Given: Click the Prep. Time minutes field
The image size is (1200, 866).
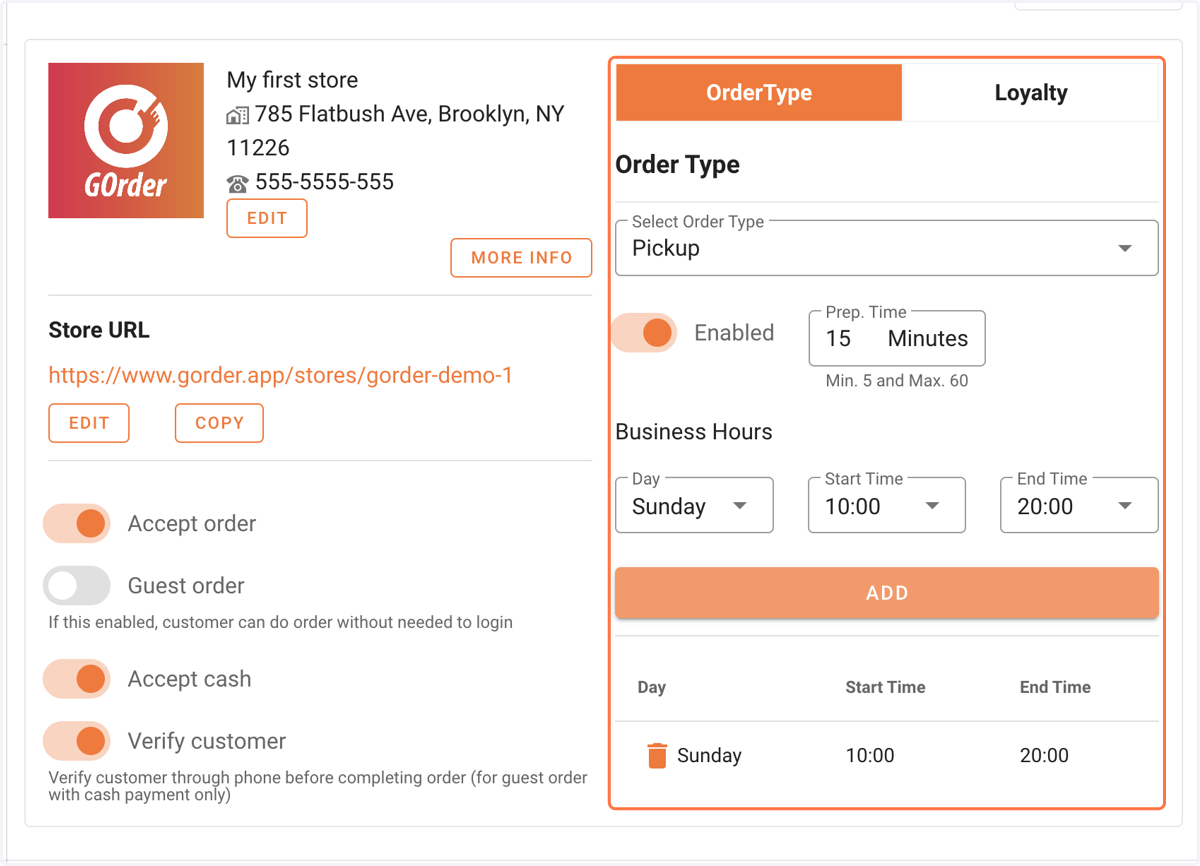Looking at the screenshot, I should (x=897, y=339).
